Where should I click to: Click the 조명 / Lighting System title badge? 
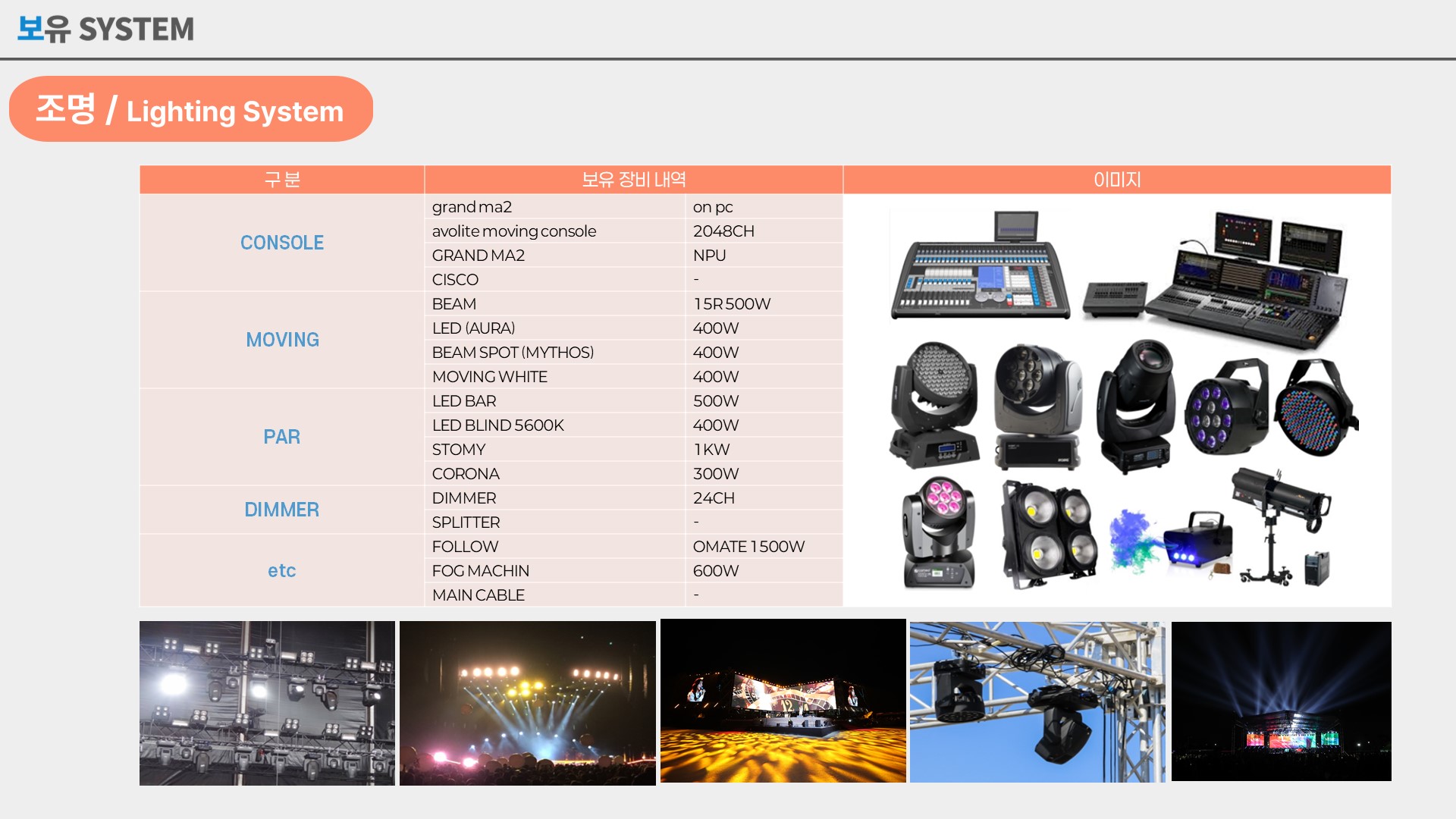click(x=190, y=109)
